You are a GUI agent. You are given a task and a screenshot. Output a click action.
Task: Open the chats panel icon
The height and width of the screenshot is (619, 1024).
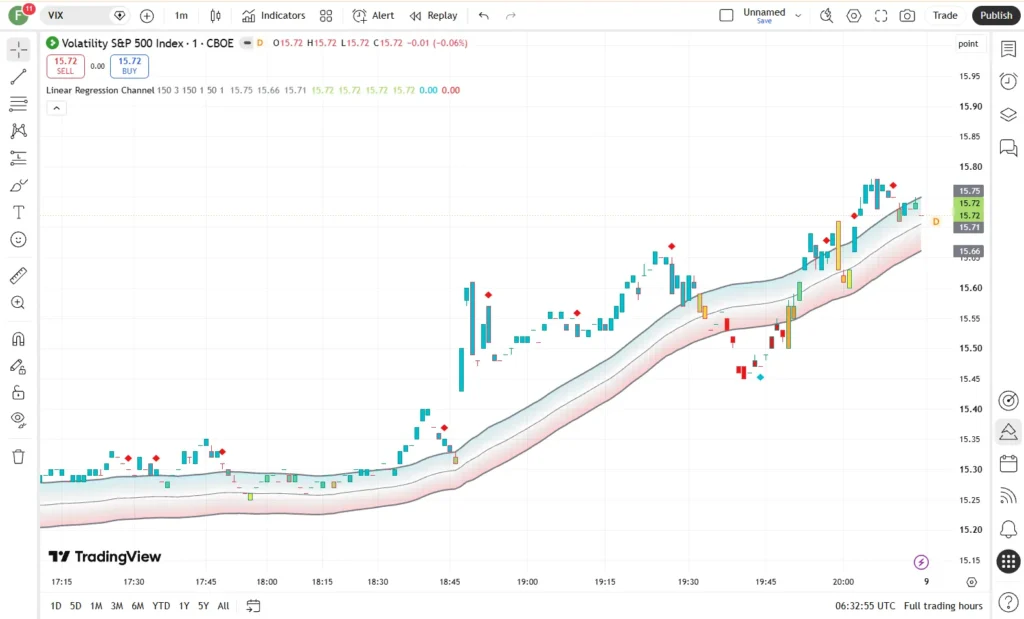point(1008,148)
